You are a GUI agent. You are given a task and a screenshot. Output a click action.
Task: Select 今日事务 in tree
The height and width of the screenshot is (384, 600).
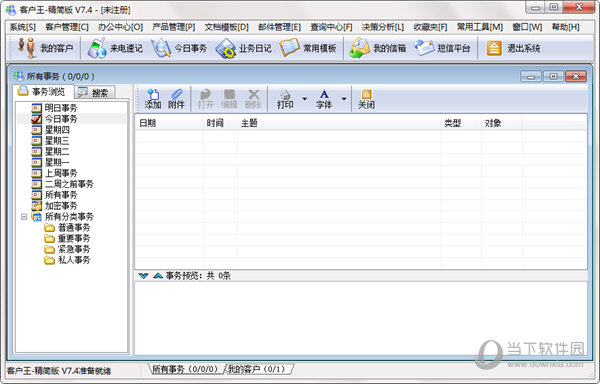(60, 119)
